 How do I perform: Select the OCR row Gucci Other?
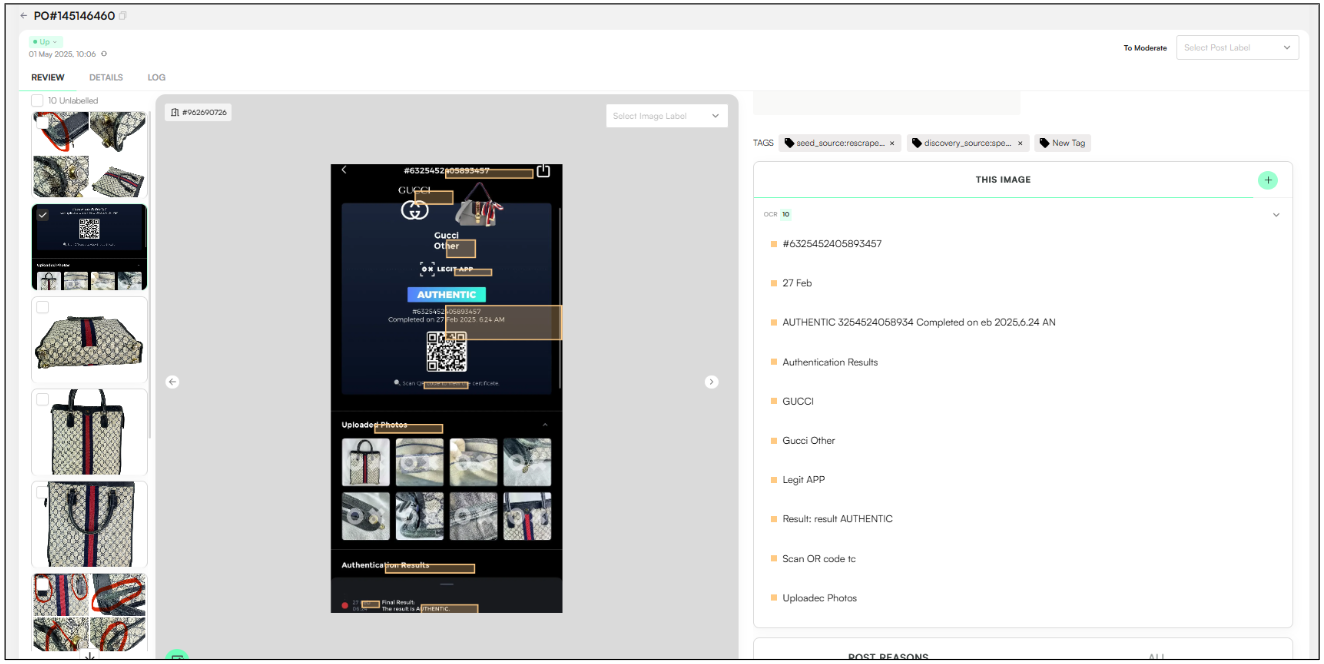[808, 441]
